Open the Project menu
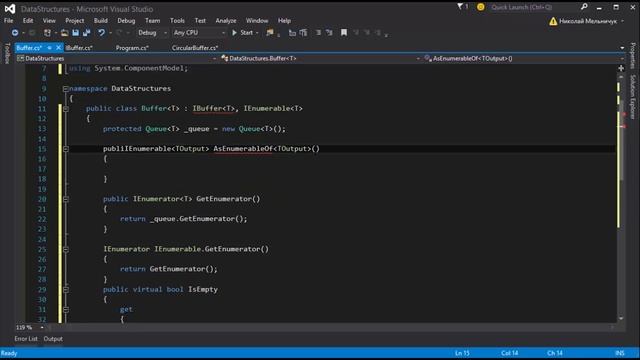The image size is (640, 360). (x=74, y=20)
